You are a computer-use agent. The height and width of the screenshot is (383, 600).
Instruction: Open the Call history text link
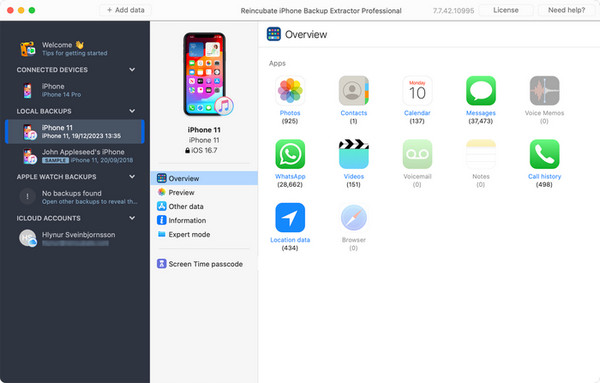point(544,176)
